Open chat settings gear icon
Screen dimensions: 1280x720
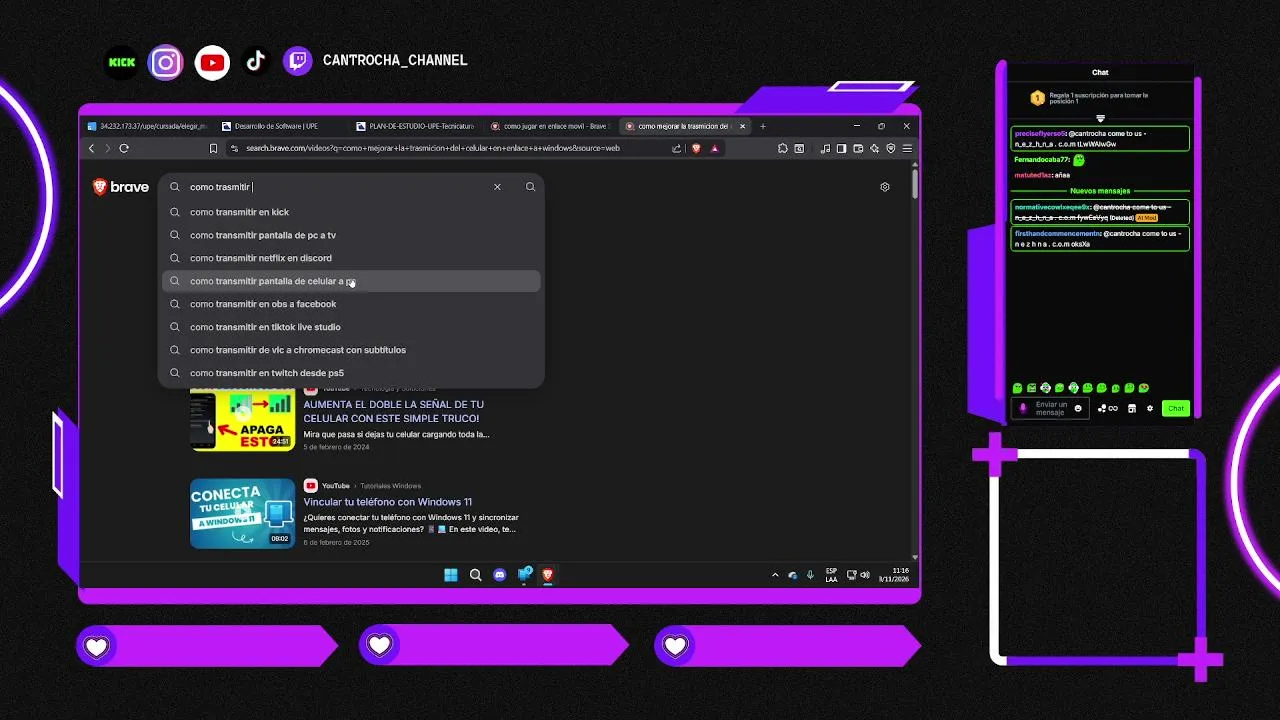click(1150, 408)
